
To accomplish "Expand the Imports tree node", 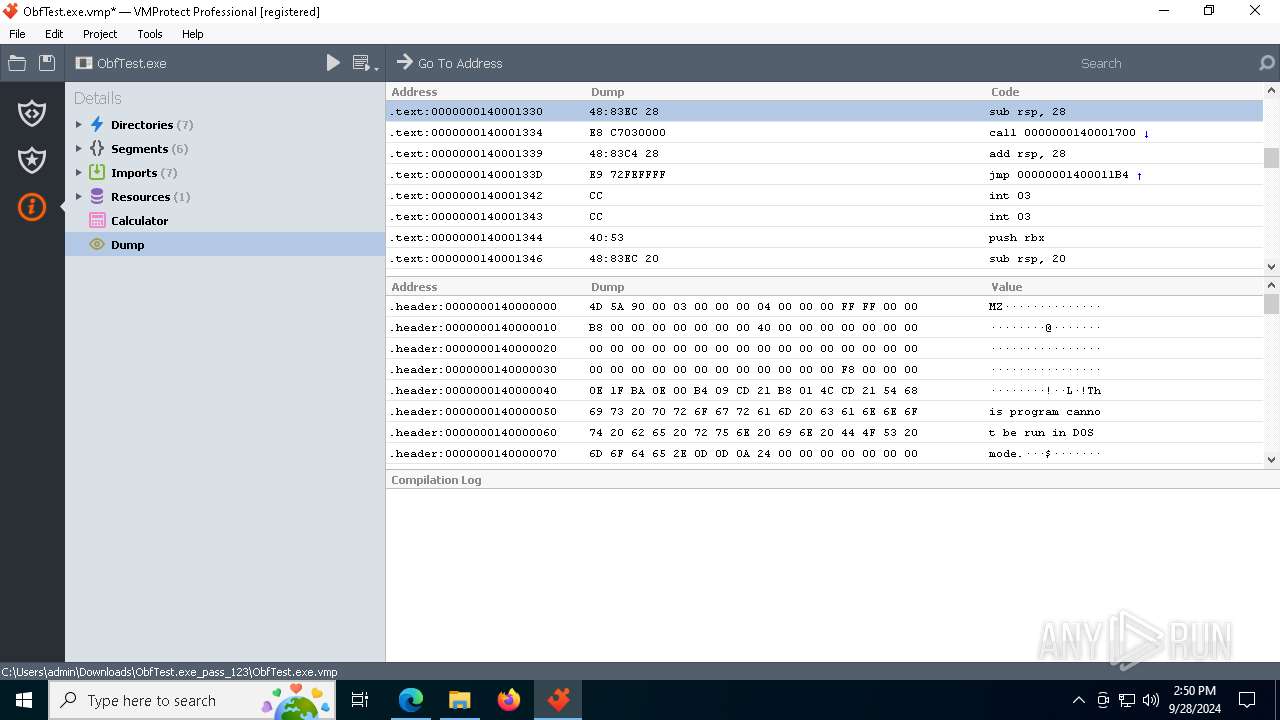I will coord(79,173).
